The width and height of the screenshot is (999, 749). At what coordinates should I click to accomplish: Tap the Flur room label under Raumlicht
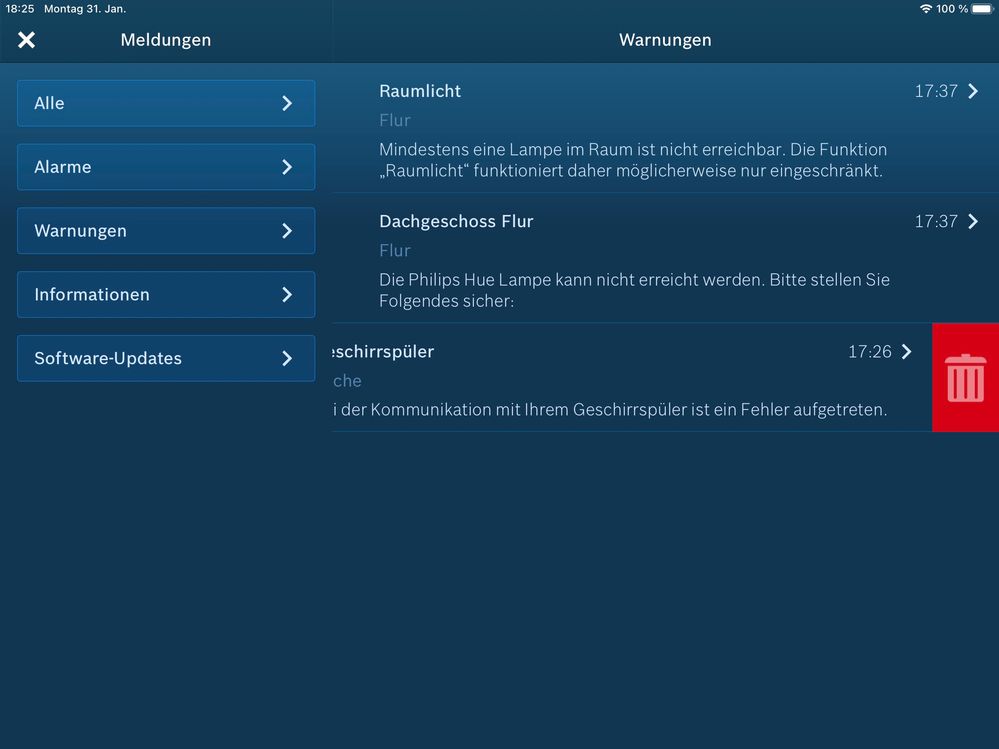(x=395, y=120)
